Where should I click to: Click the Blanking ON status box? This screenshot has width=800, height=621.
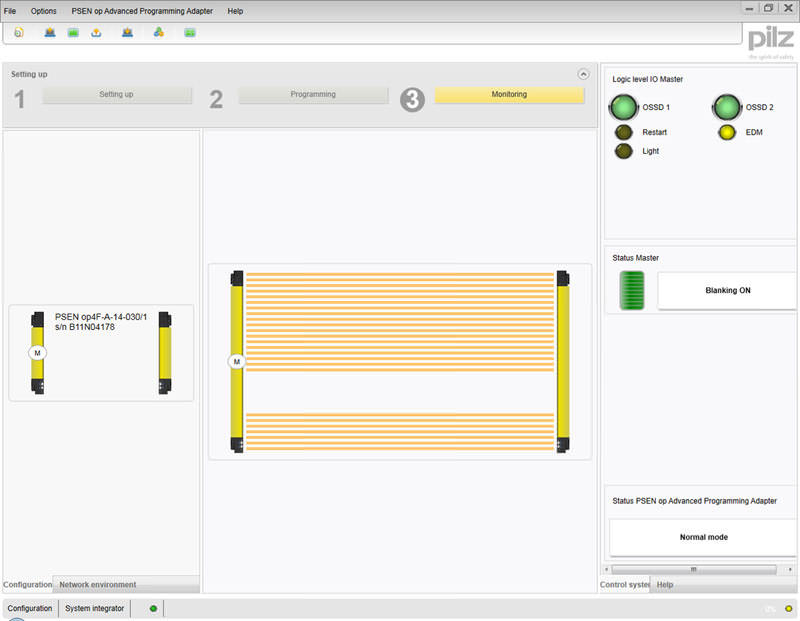[727, 290]
